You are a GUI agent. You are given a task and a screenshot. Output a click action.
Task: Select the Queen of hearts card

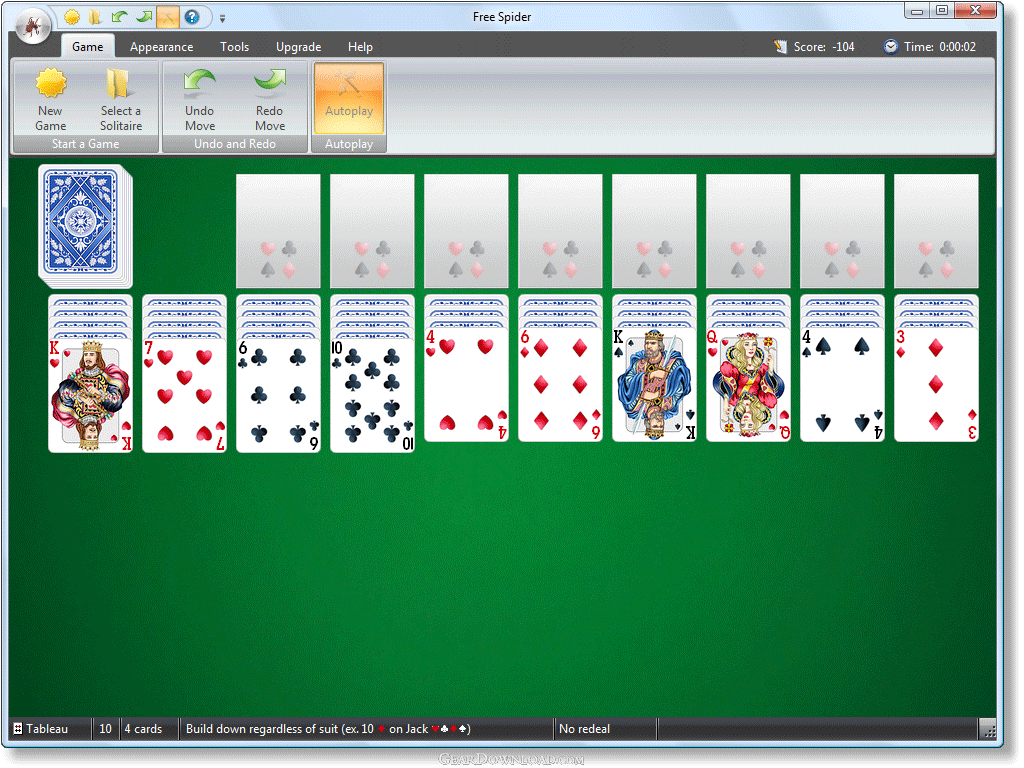(x=748, y=384)
